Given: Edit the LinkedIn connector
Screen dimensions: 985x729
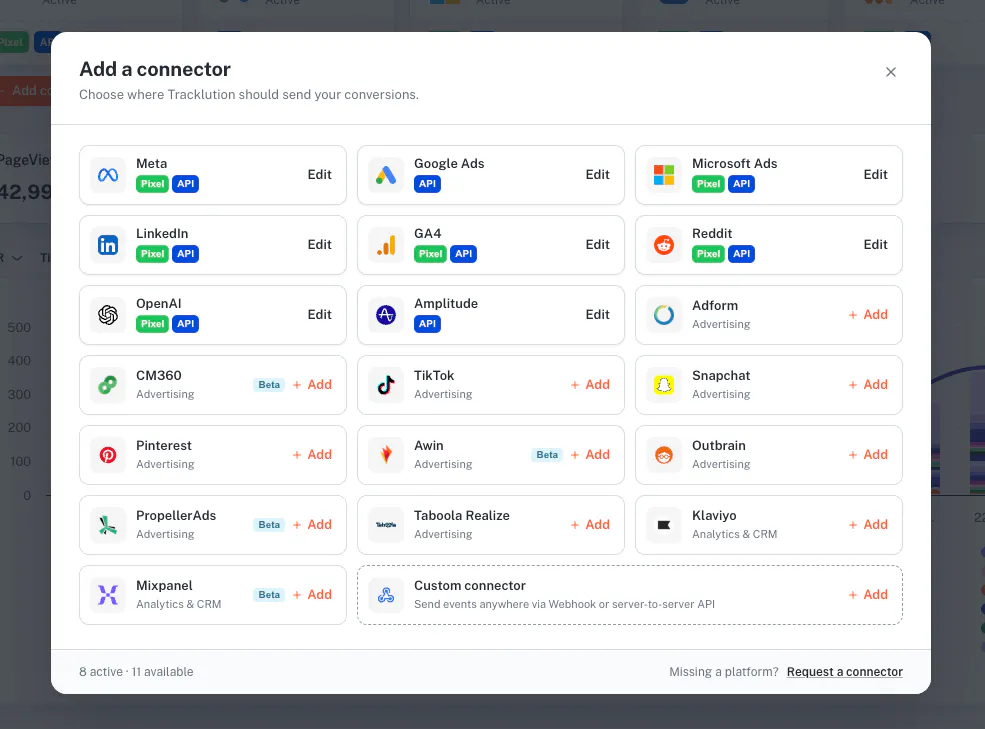Looking at the screenshot, I should (x=319, y=244).
